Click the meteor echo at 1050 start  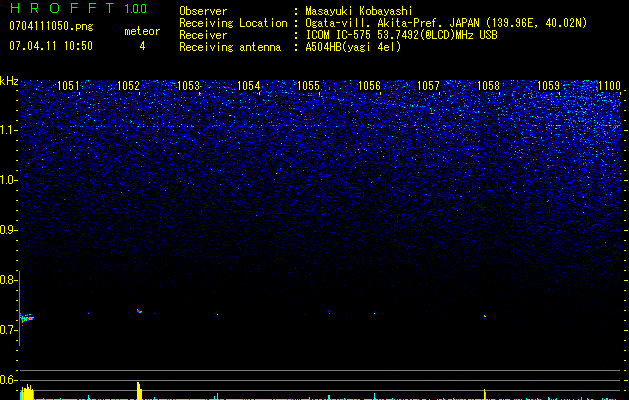tap(26, 319)
